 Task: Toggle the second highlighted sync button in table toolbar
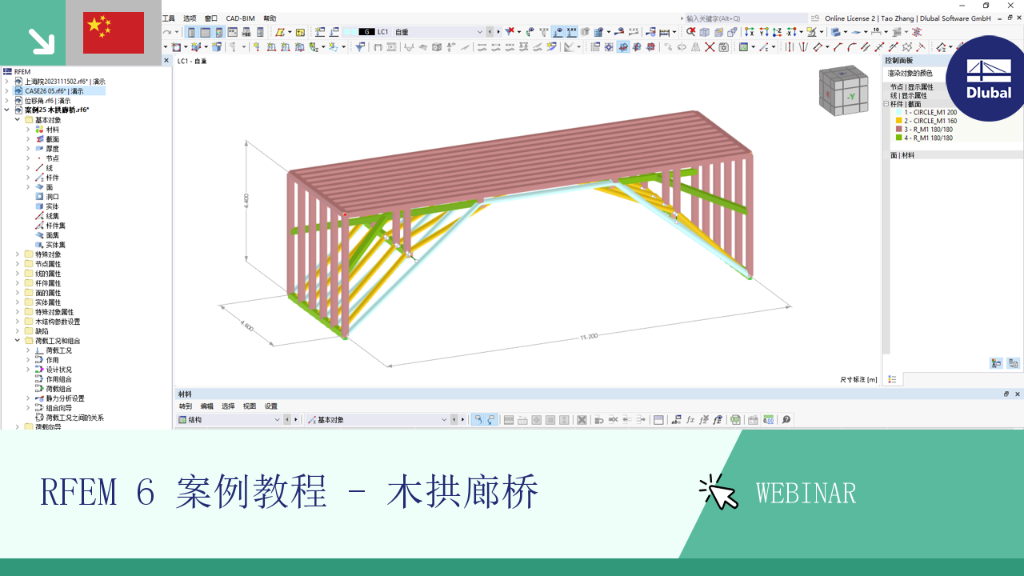point(491,420)
